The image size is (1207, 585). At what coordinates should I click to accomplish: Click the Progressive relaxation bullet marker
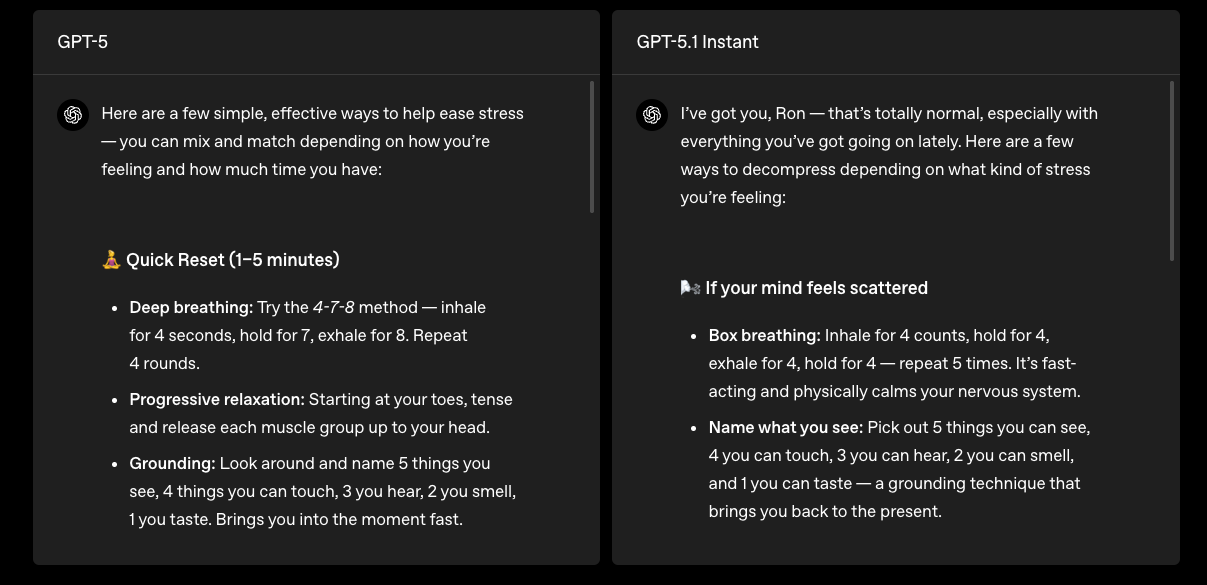[x=115, y=400]
